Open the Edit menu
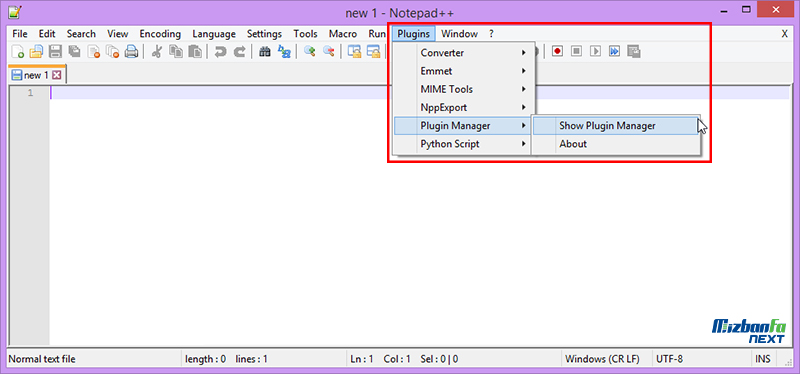 click(47, 34)
